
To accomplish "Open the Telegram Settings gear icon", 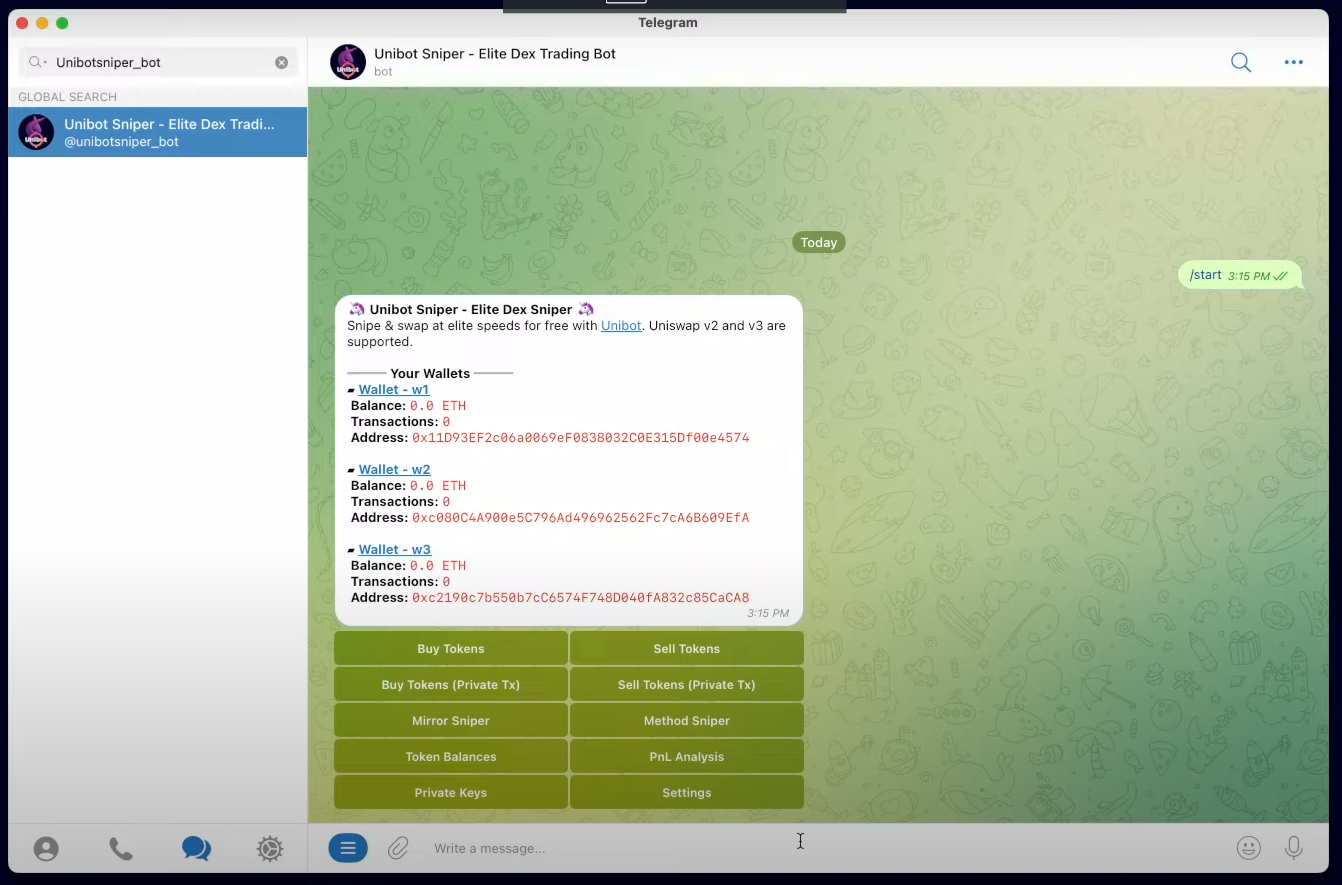I will 270,849.
